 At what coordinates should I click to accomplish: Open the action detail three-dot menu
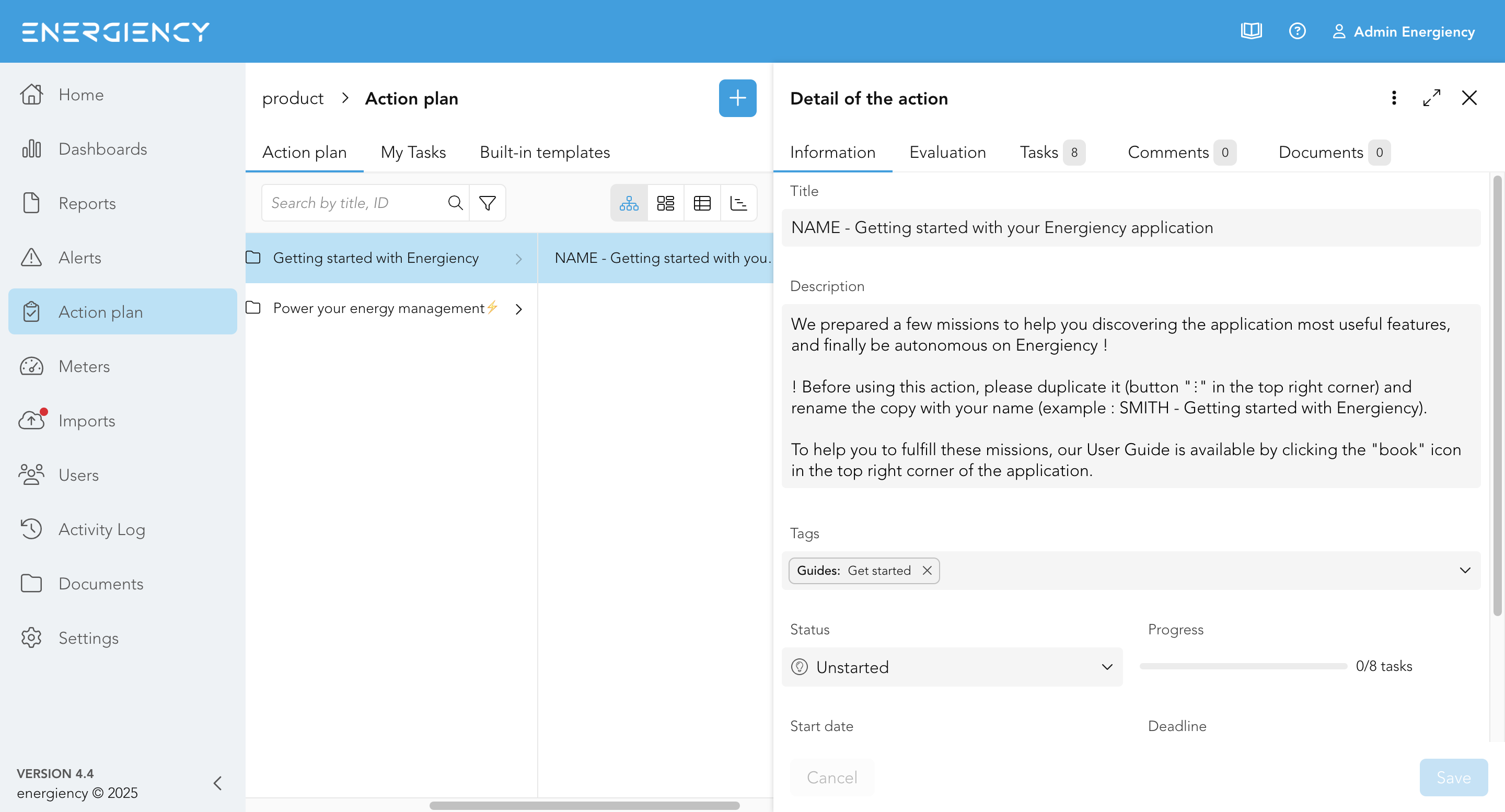coord(1393,98)
